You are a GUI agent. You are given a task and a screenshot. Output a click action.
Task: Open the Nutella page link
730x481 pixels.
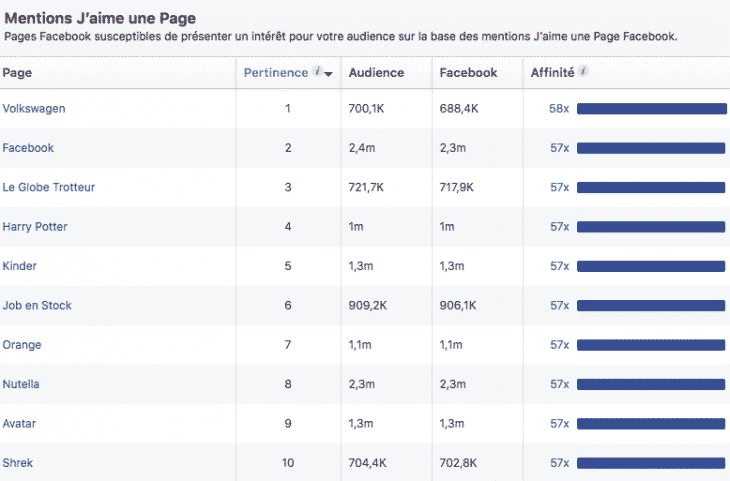(22, 384)
